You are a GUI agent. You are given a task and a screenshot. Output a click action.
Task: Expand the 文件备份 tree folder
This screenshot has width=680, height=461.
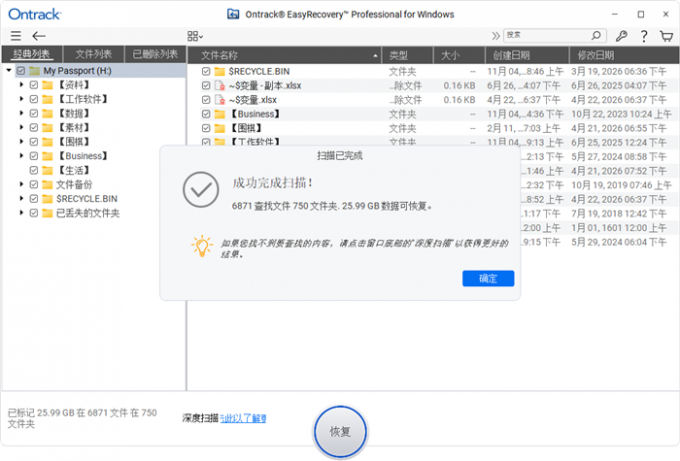[21, 184]
